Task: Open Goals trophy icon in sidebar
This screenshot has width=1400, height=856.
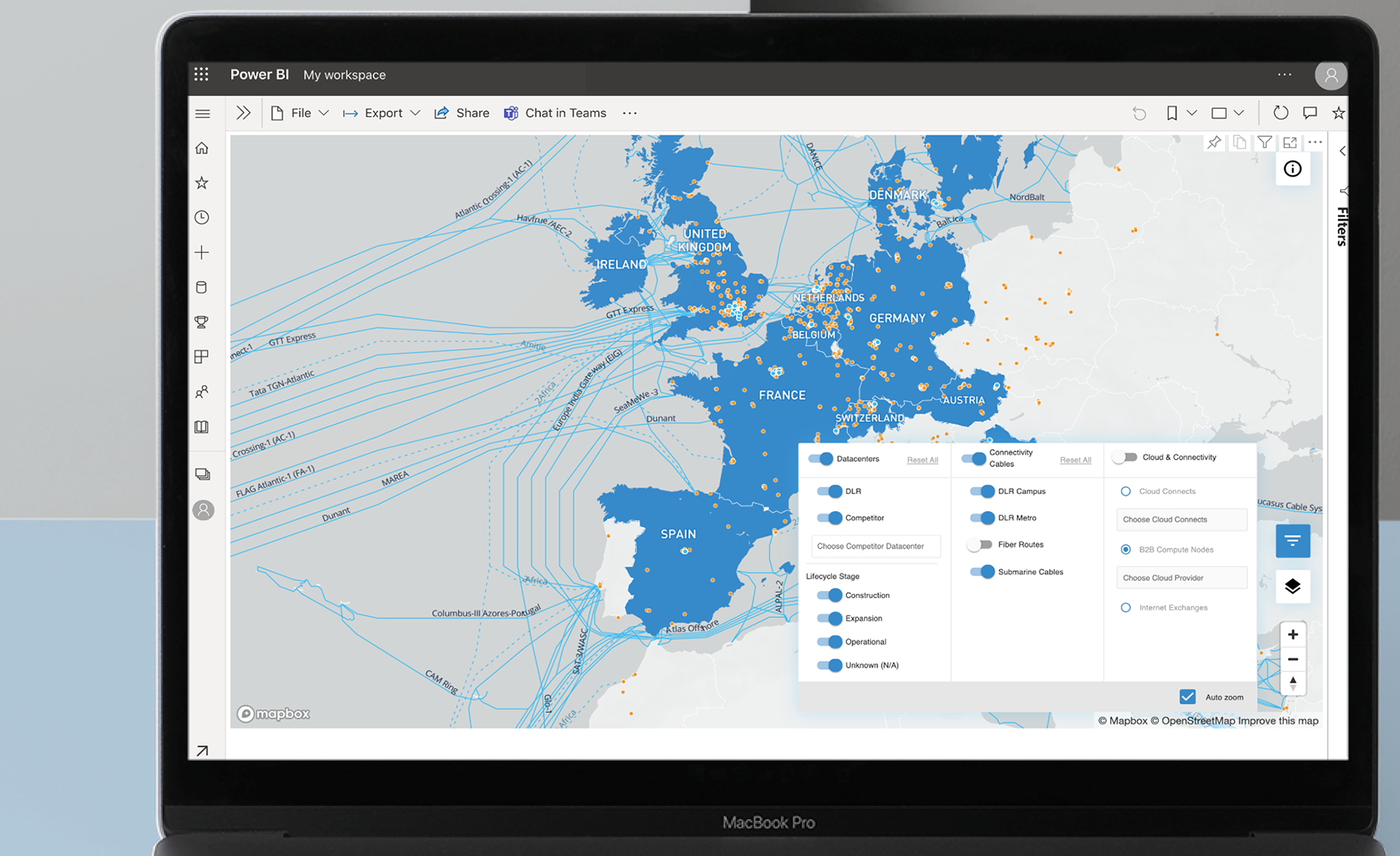Action: click(202, 322)
